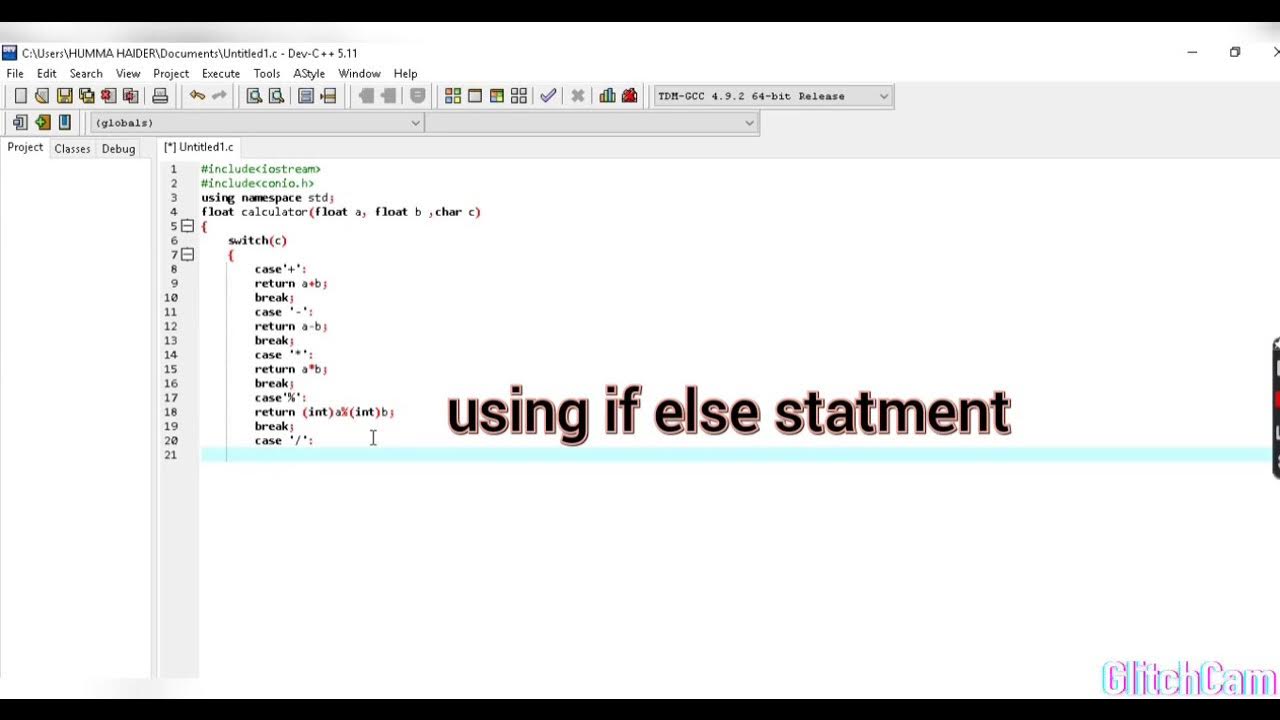
Task: Open the Help menu
Action: pos(405,74)
